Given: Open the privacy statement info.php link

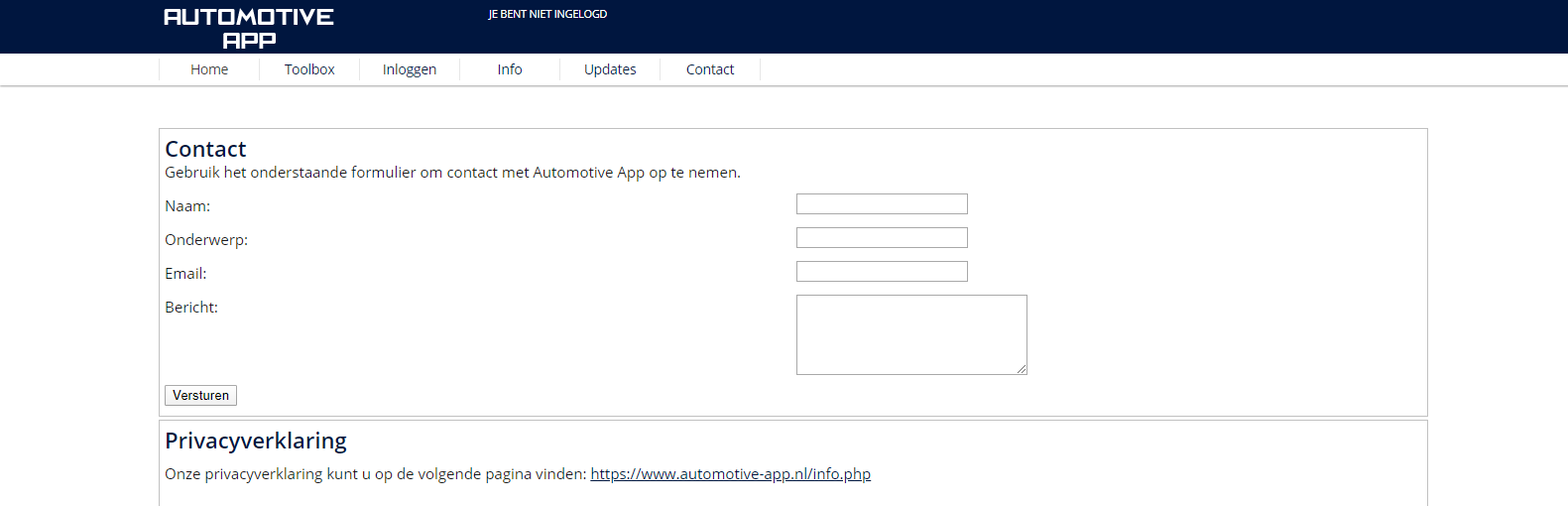Looking at the screenshot, I should click(x=731, y=474).
